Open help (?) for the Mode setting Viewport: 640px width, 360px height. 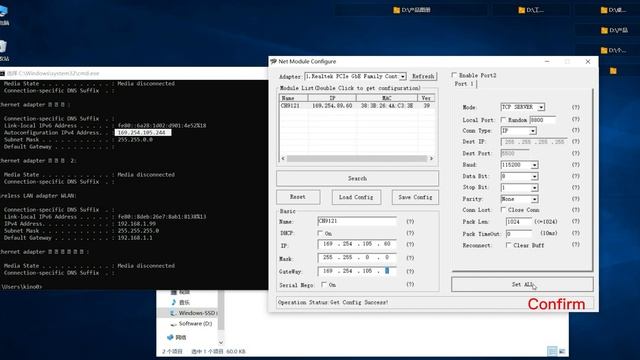(x=576, y=107)
